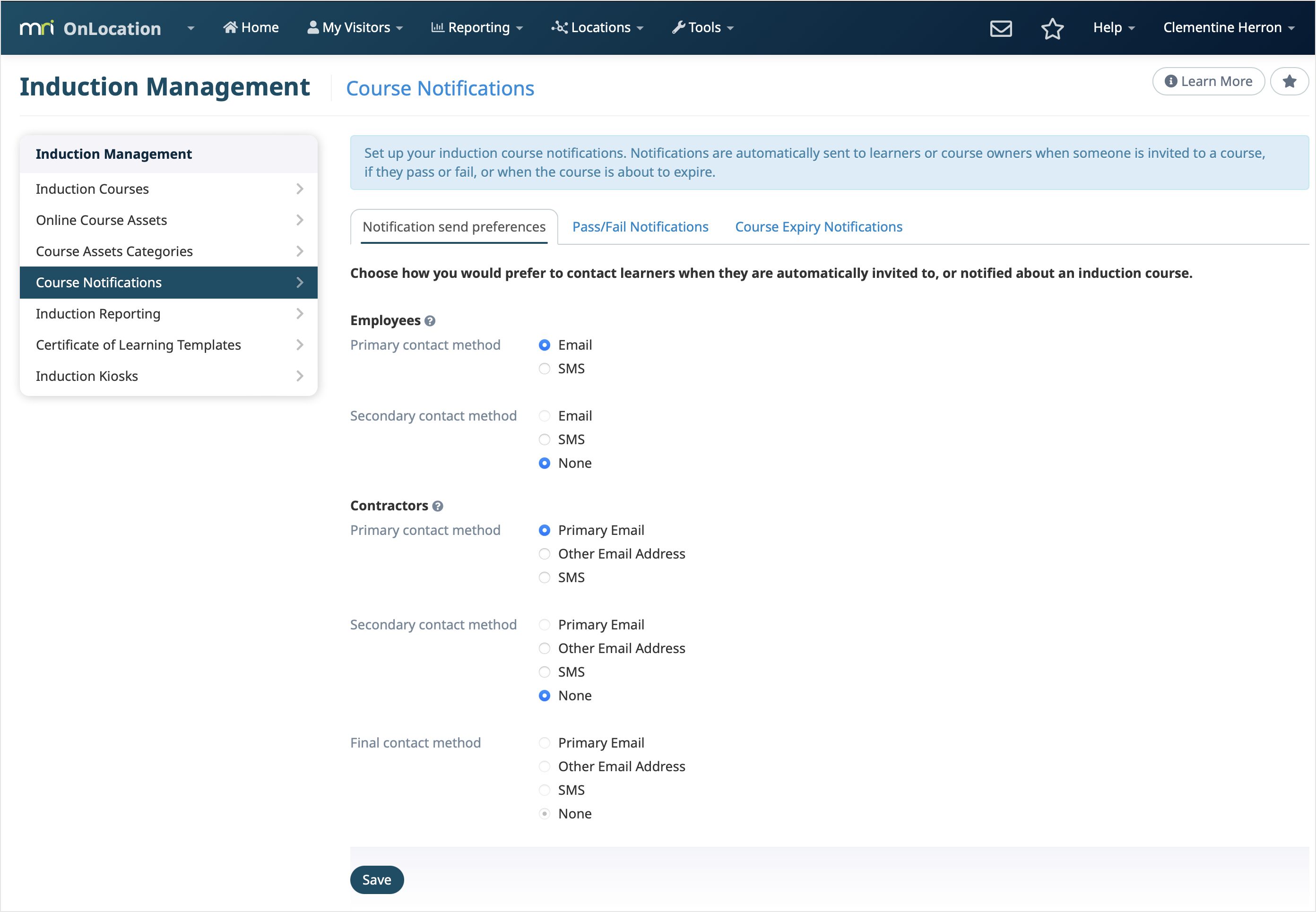Screen dimensions: 1316x912
Task: Switch to Course Expiry Notifications tab
Action: pyautogui.click(x=818, y=227)
